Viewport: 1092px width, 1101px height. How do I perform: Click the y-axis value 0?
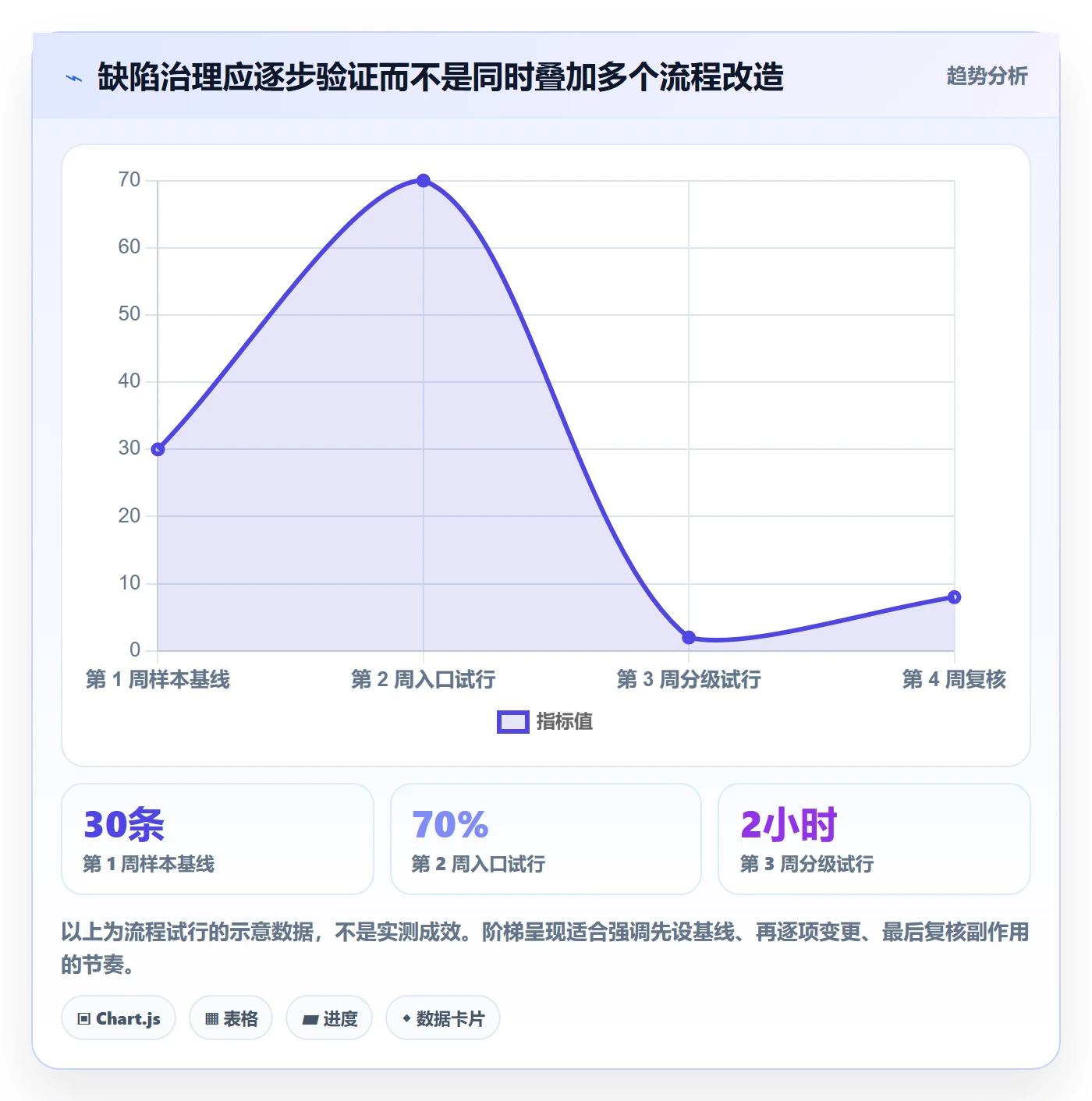135,650
